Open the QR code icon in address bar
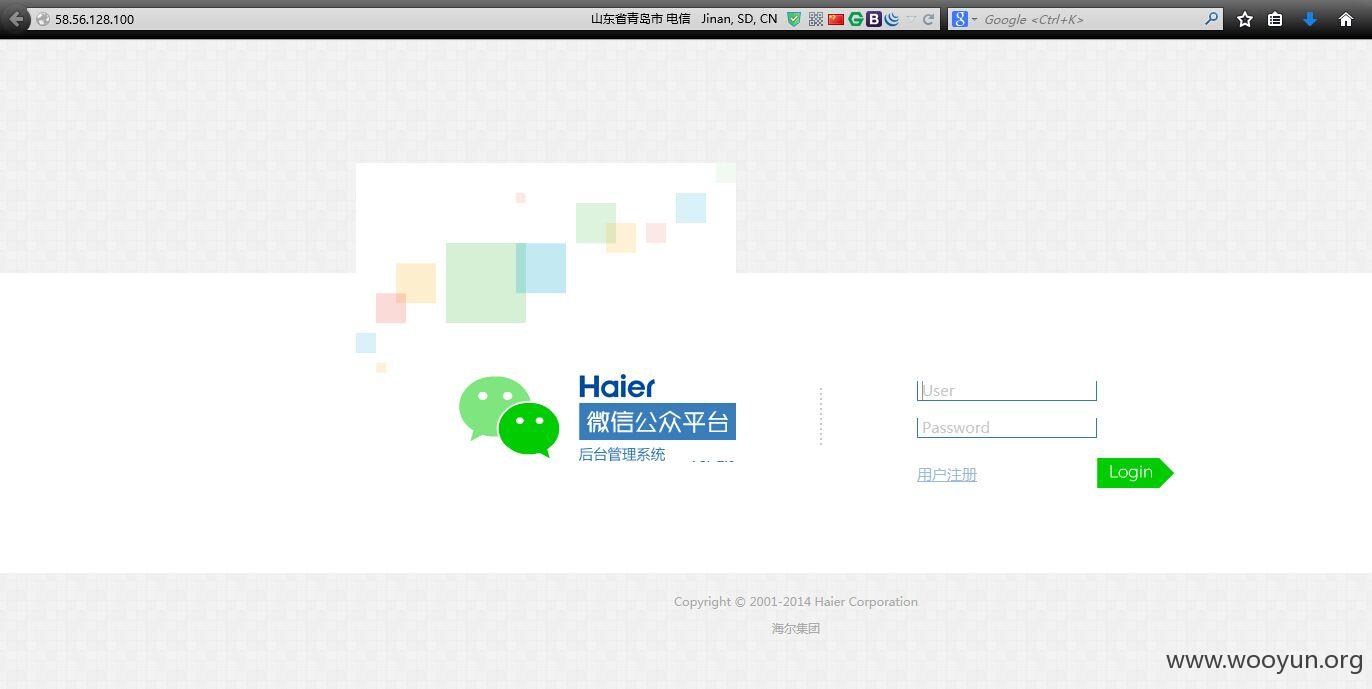 click(x=816, y=19)
